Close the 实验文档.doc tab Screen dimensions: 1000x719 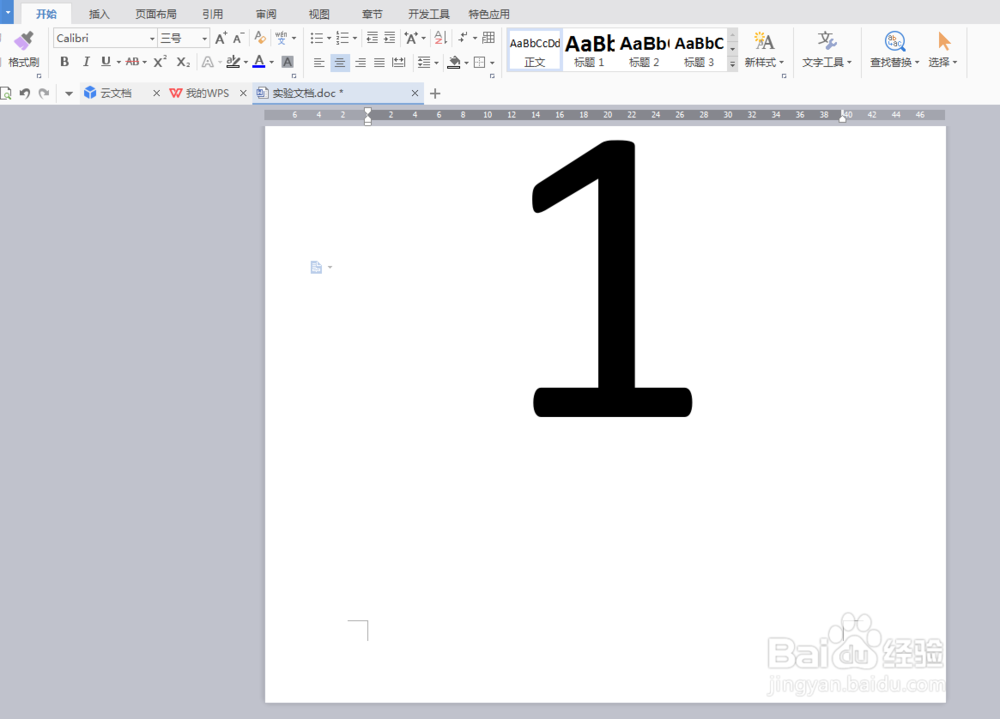tap(415, 93)
